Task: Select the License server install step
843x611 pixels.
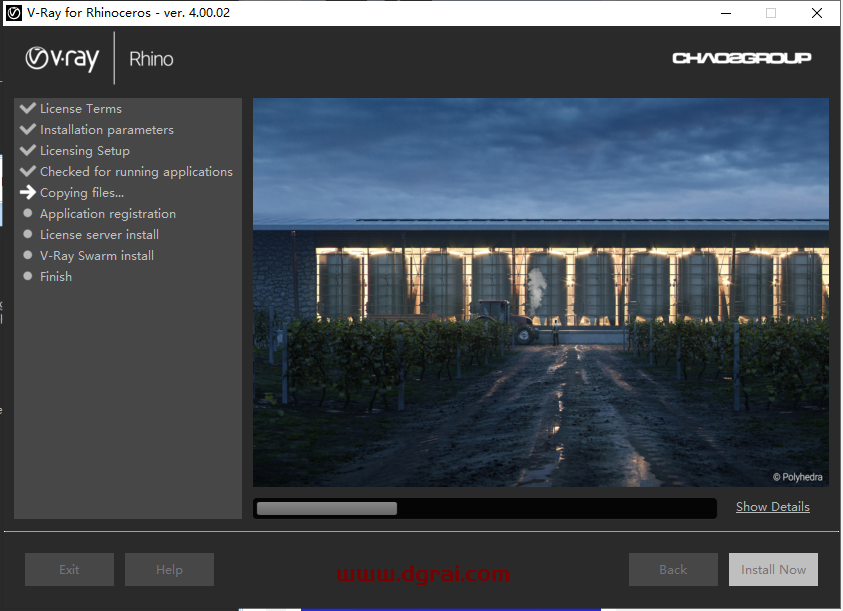Action: 99,235
